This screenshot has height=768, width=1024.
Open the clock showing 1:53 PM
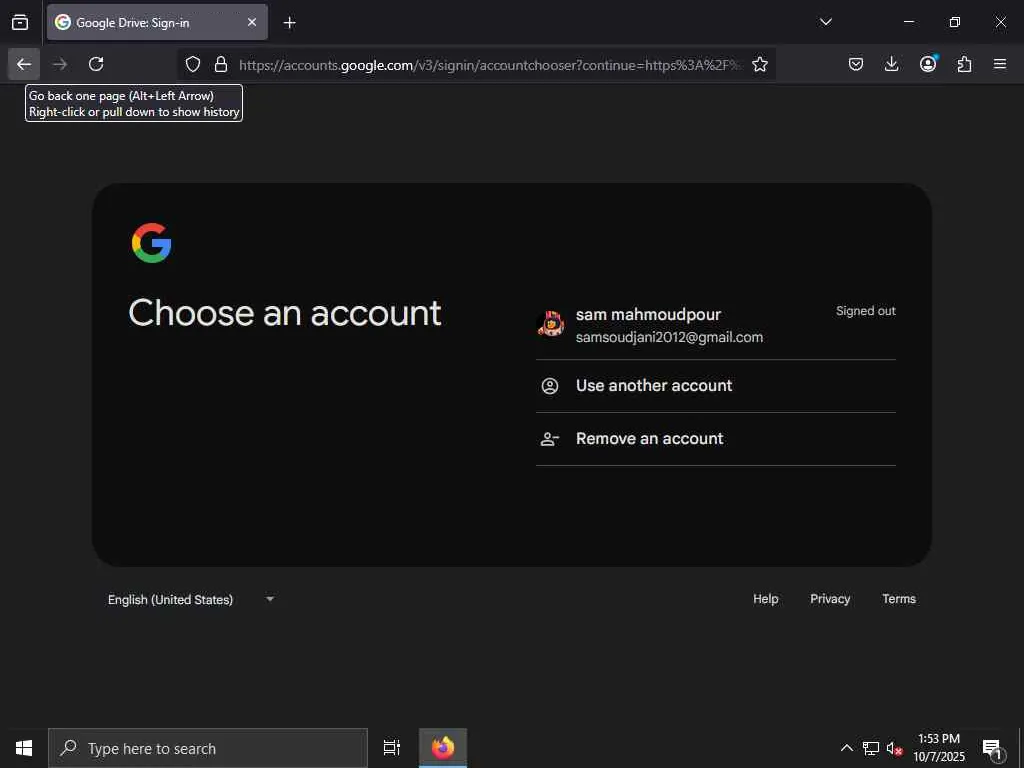(939, 748)
